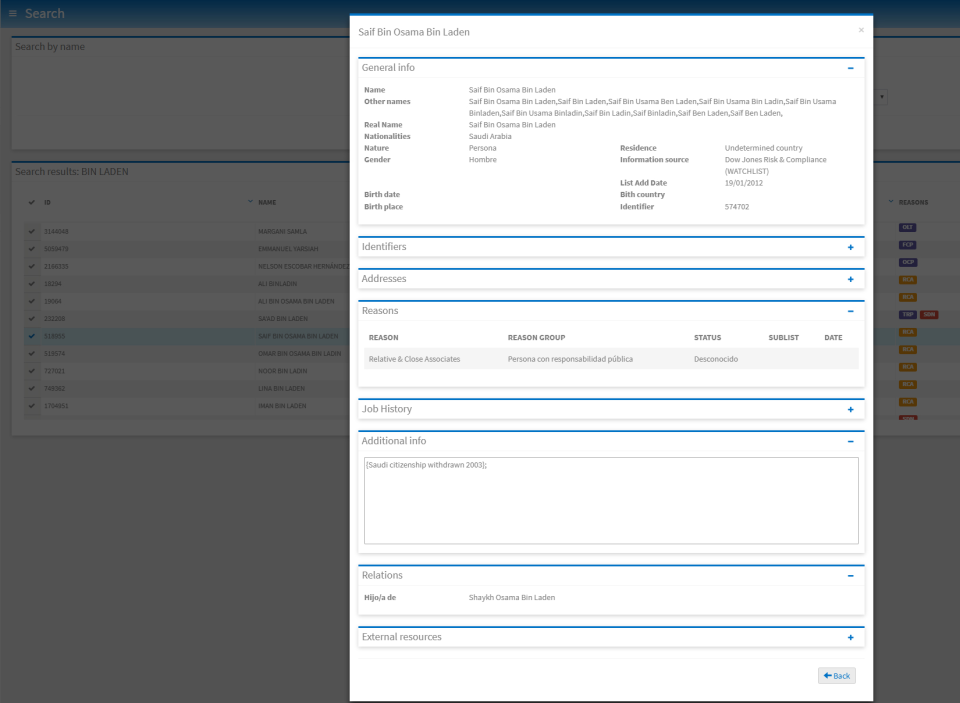Viewport: 960px width, 703px height.
Task: Open the hamburger navigation menu
Action: pyautogui.click(x=12, y=13)
